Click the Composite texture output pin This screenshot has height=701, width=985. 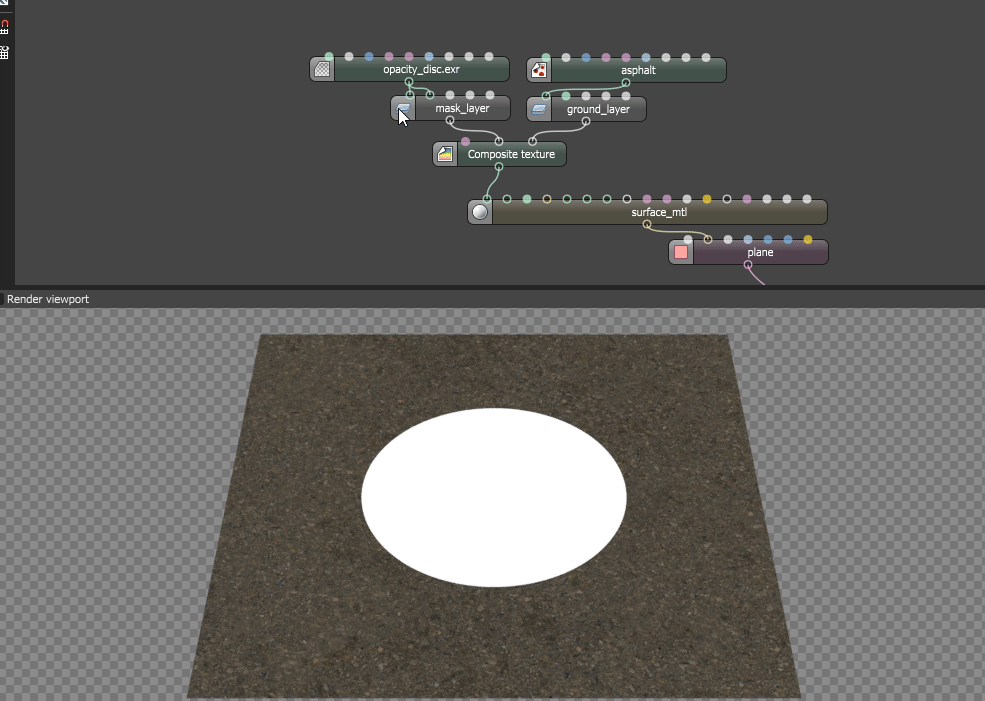[499, 166]
